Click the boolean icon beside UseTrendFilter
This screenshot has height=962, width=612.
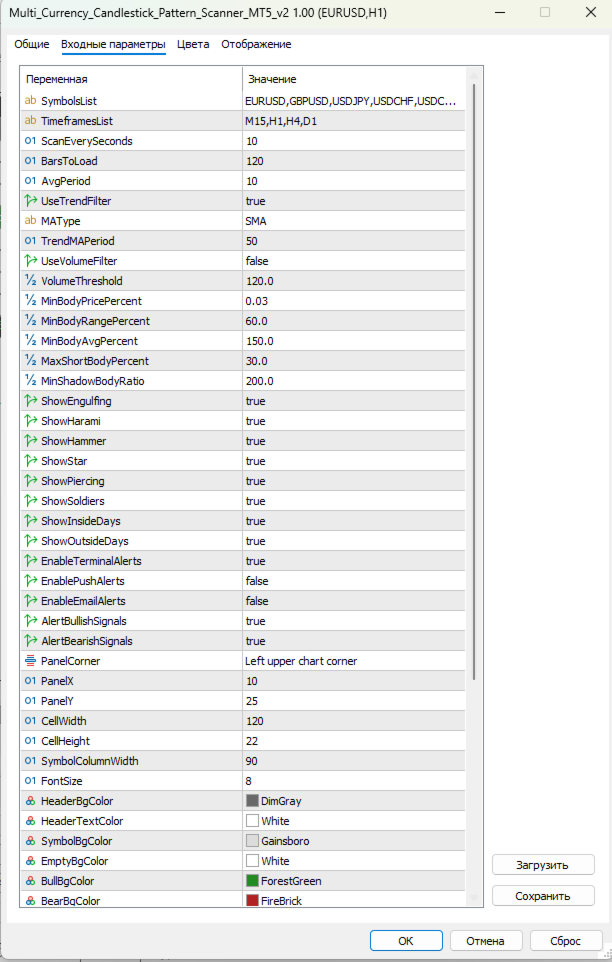click(30, 201)
